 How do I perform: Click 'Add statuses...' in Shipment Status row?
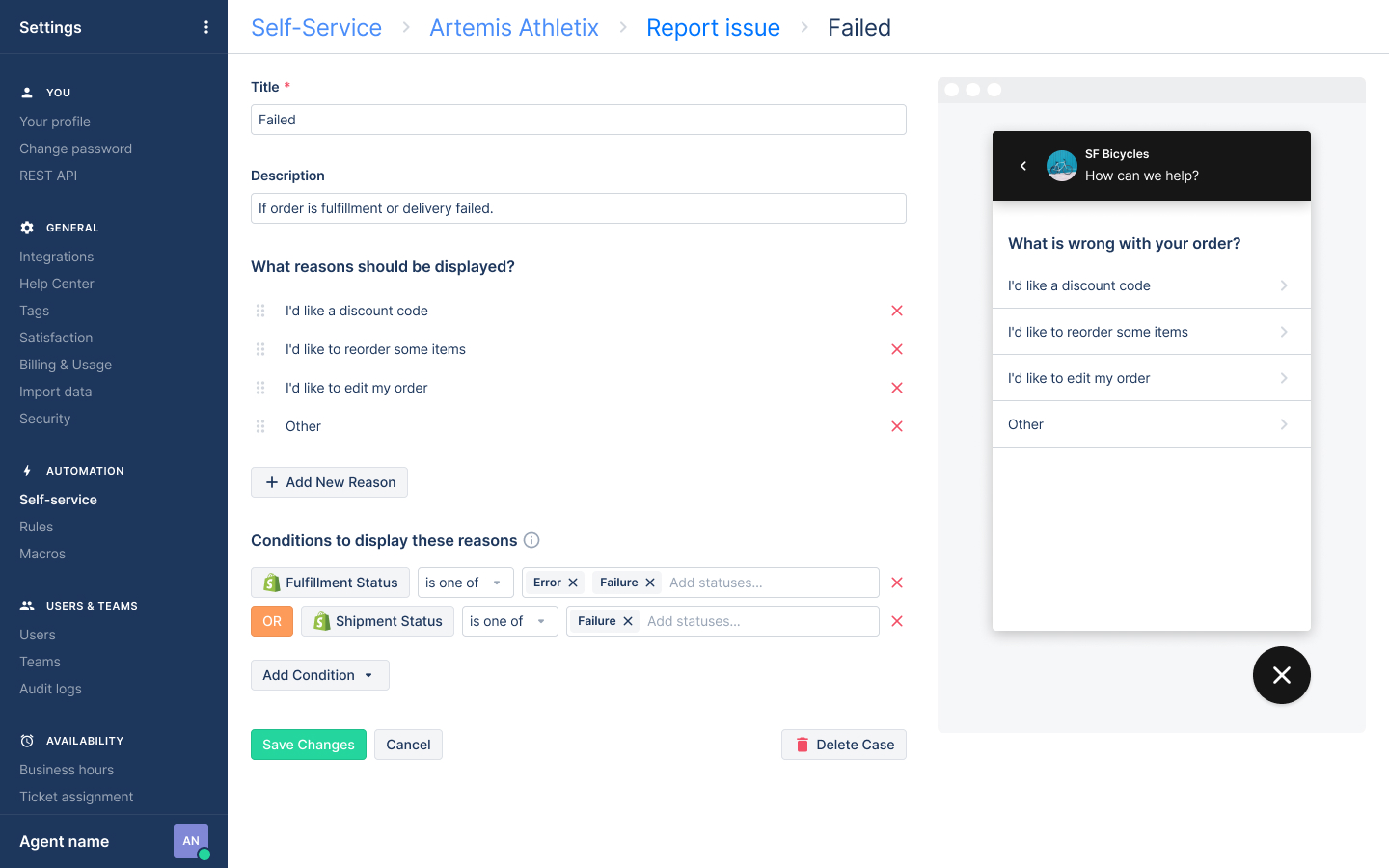pyautogui.click(x=694, y=621)
